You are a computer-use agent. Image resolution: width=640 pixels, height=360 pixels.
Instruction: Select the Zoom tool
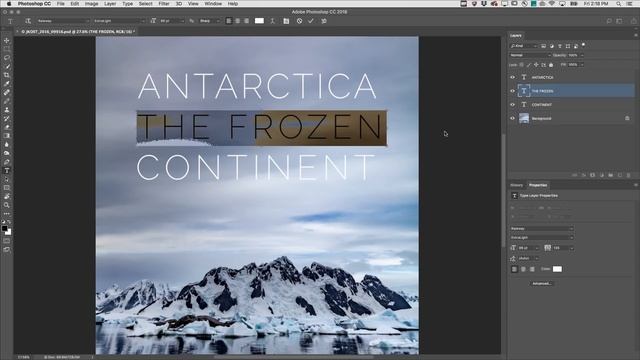tap(7, 205)
